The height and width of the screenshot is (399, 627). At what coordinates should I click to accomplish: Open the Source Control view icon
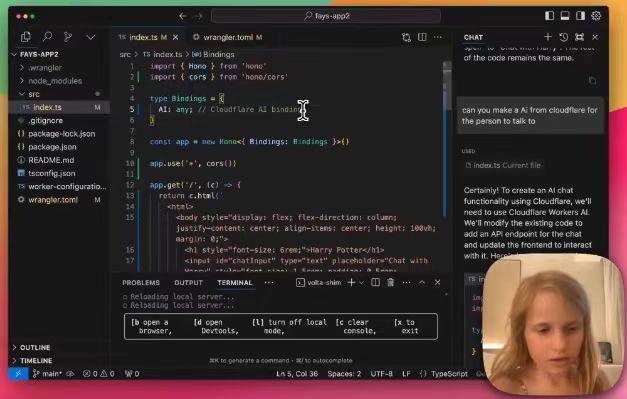coord(68,37)
